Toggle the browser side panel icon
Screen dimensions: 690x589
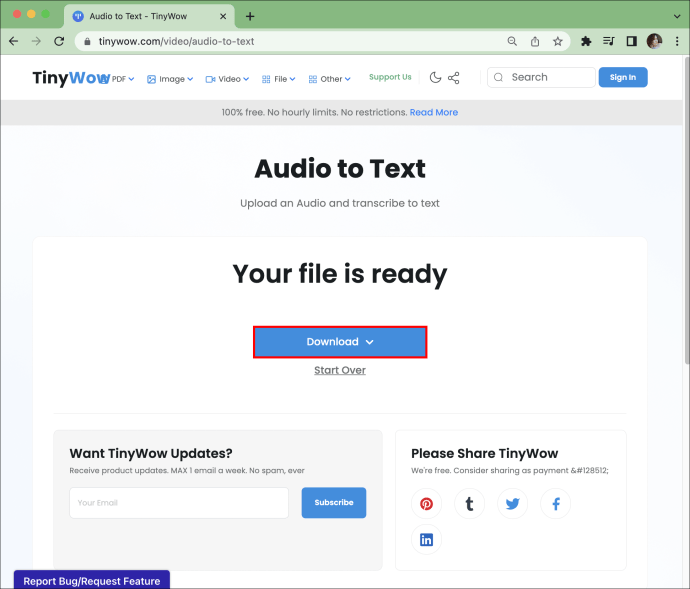[x=631, y=41]
